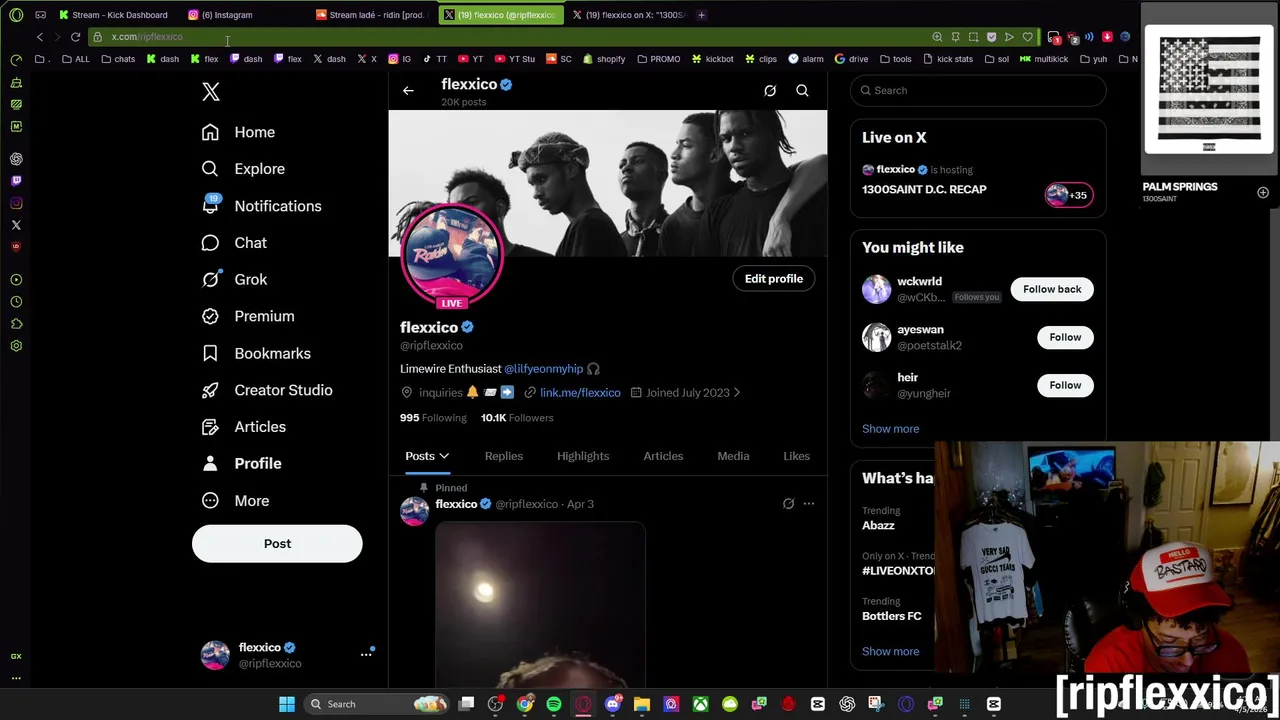Switch to the Highlights tab
Screen dimensions: 1280x720
coord(583,456)
